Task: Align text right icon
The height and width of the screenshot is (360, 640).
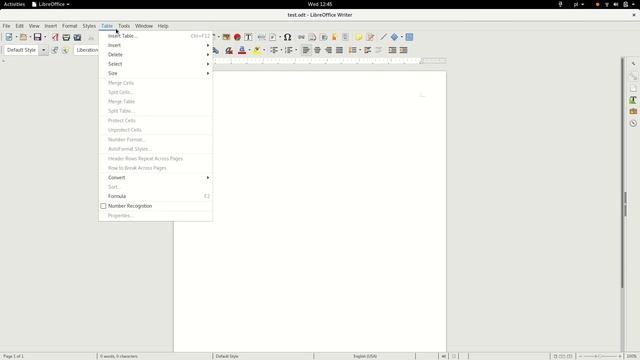Action: (x=328, y=50)
